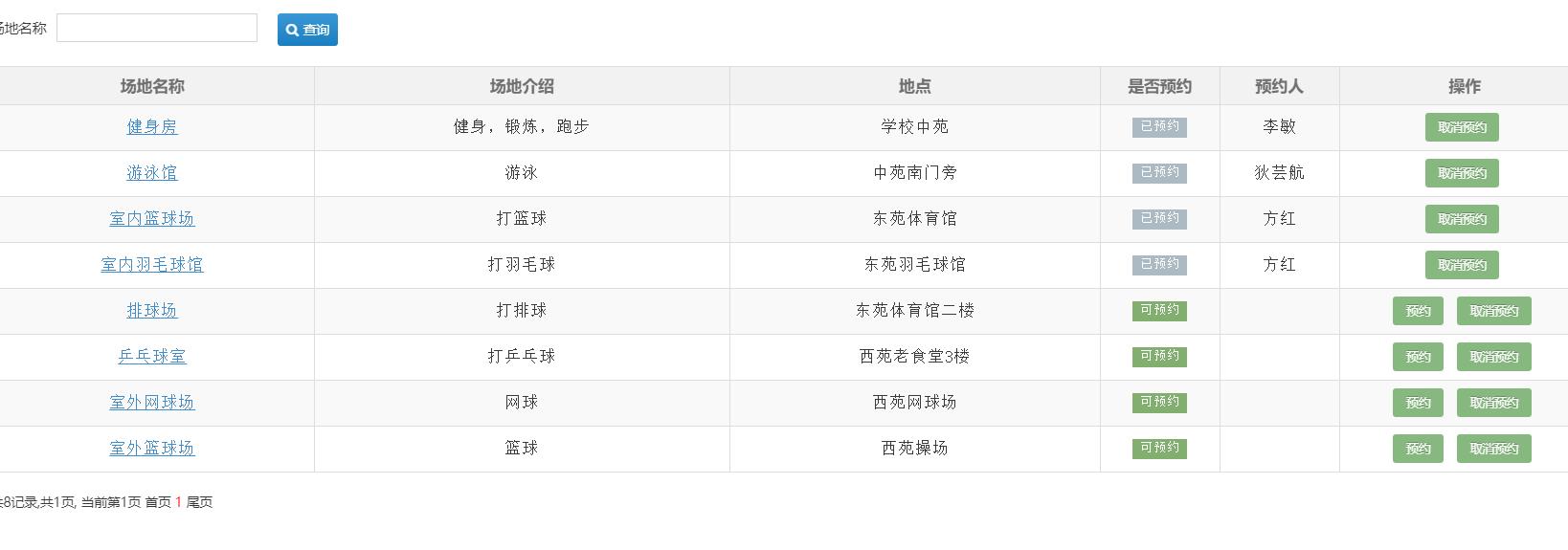Go to 首页 in pagination
Image resolution: width=1568 pixels, height=550 pixels.
158,502
